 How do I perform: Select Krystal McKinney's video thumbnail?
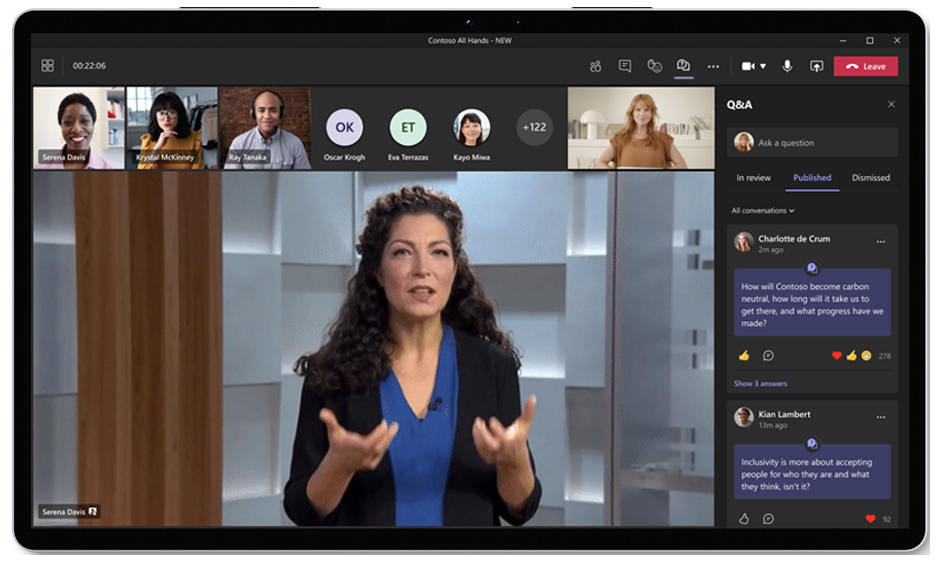coord(172,128)
